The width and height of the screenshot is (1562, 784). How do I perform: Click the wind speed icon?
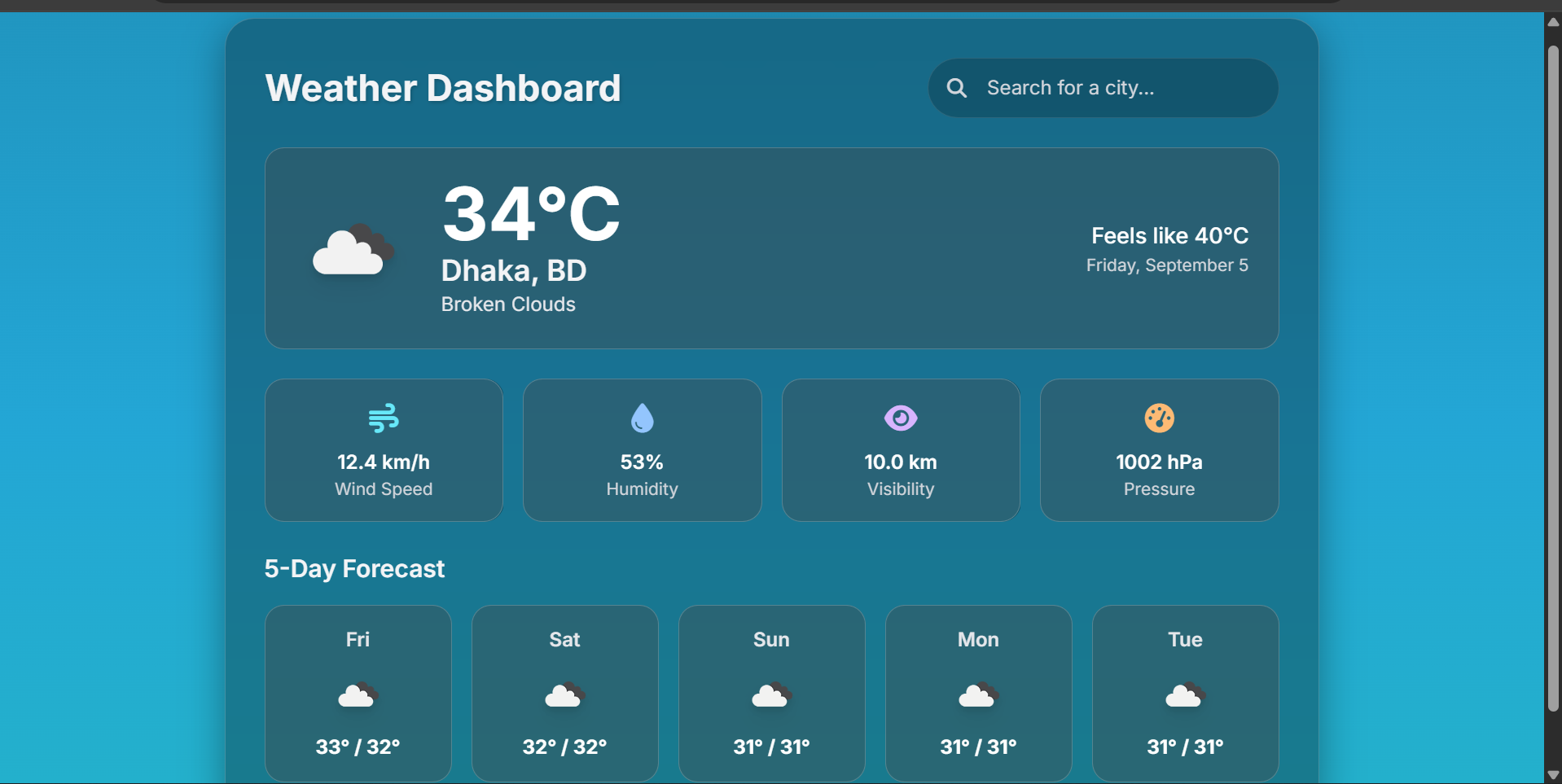coord(384,418)
